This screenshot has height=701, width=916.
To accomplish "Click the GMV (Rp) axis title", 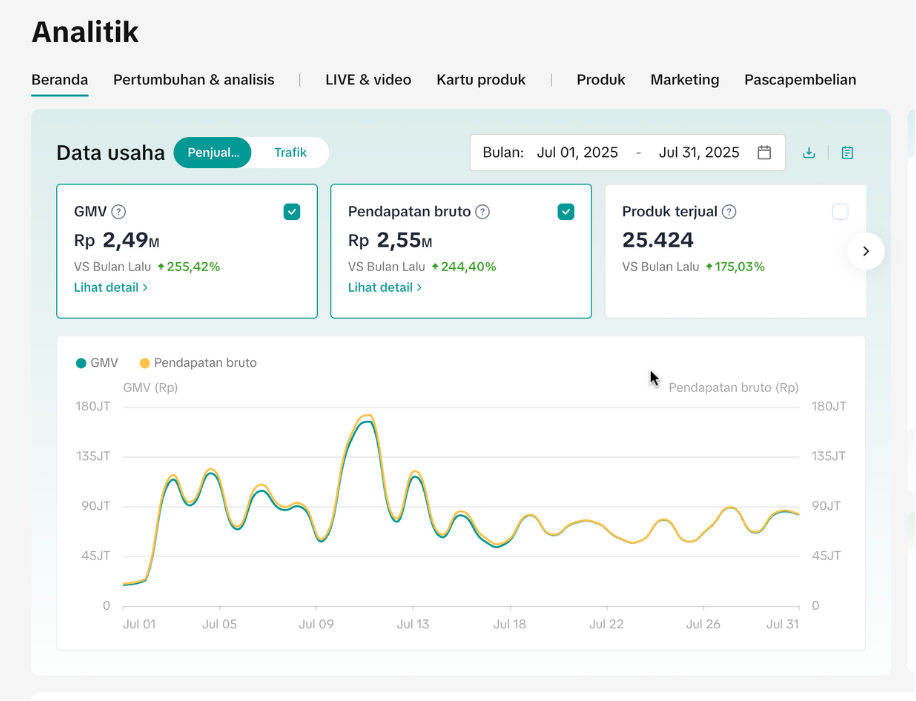I will (151, 387).
